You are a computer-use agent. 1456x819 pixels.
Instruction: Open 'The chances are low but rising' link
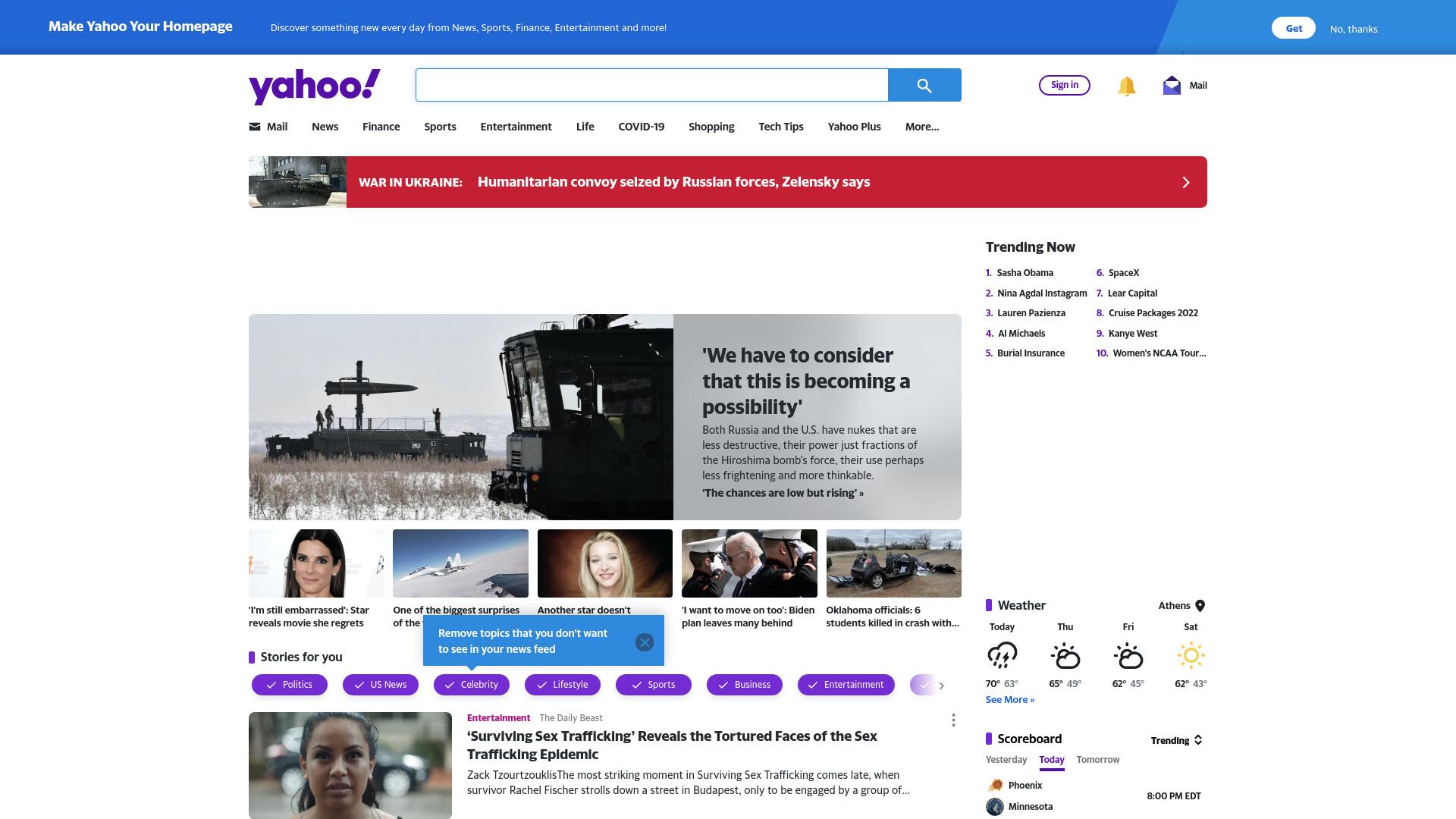click(x=783, y=493)
